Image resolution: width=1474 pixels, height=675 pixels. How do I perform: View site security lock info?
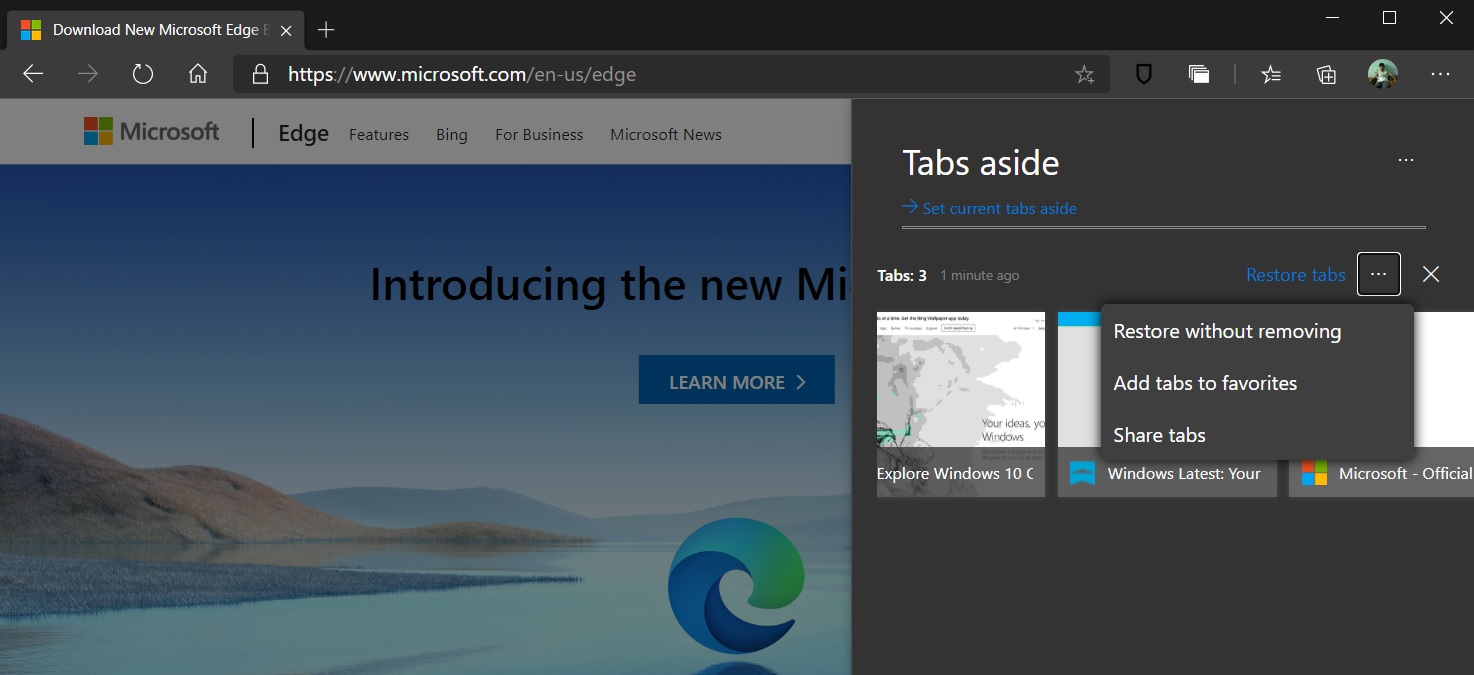click(260, 74)
